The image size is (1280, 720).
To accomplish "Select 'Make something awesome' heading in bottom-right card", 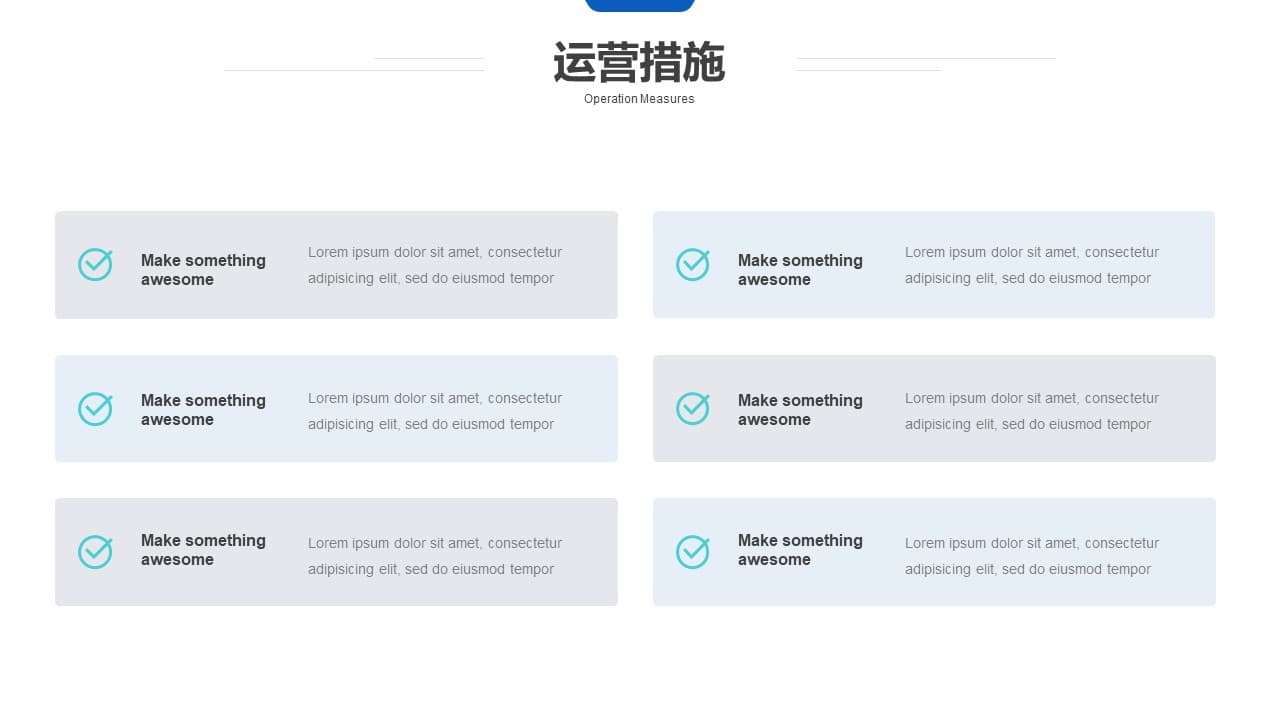I will pyautogui.click(x=800, y=550).
